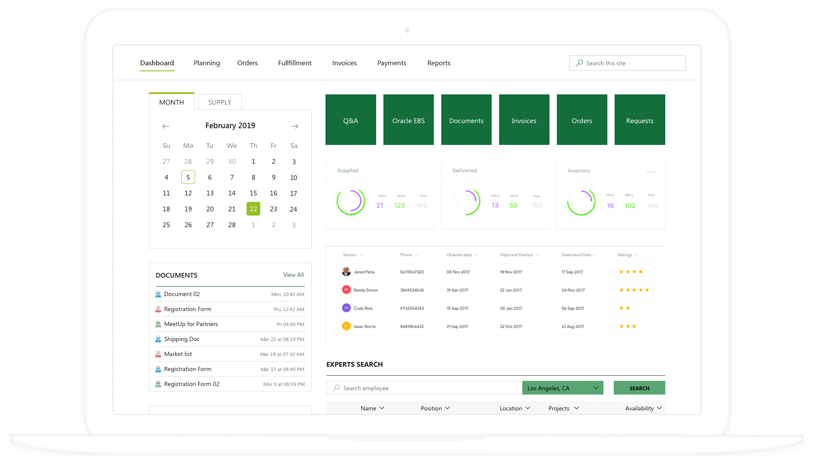This screenshot has height=468, width=814.
Task: Click Jared Pena's avatar photo
Action: click(346, 272)
